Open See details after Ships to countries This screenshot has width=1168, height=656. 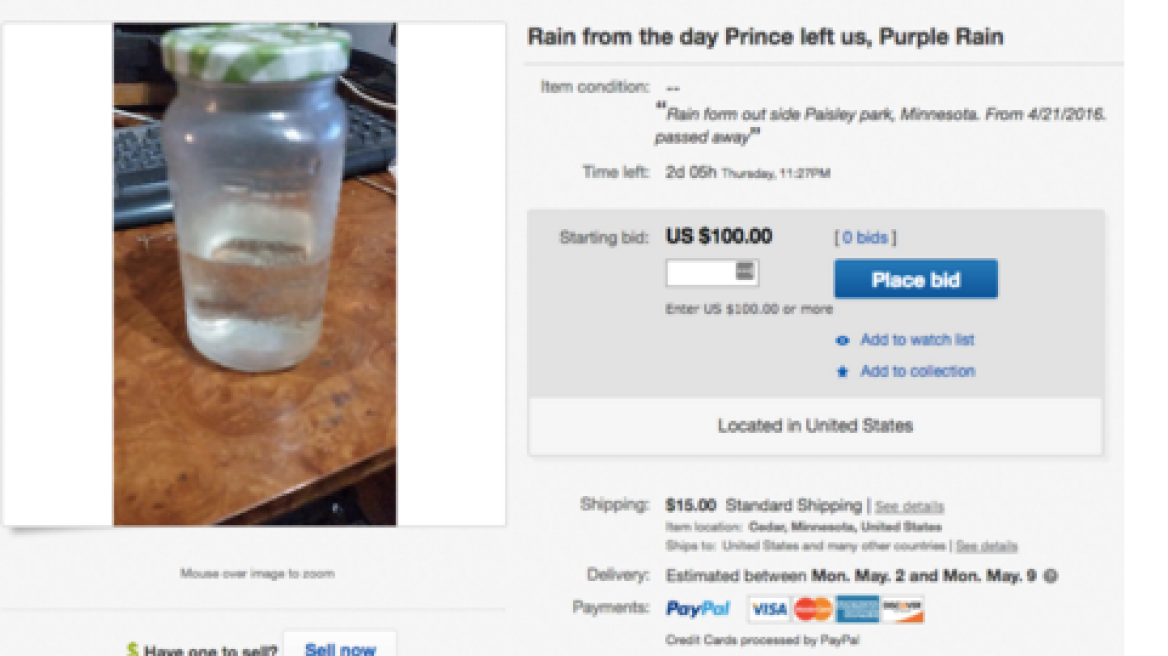tap(986, 546)
